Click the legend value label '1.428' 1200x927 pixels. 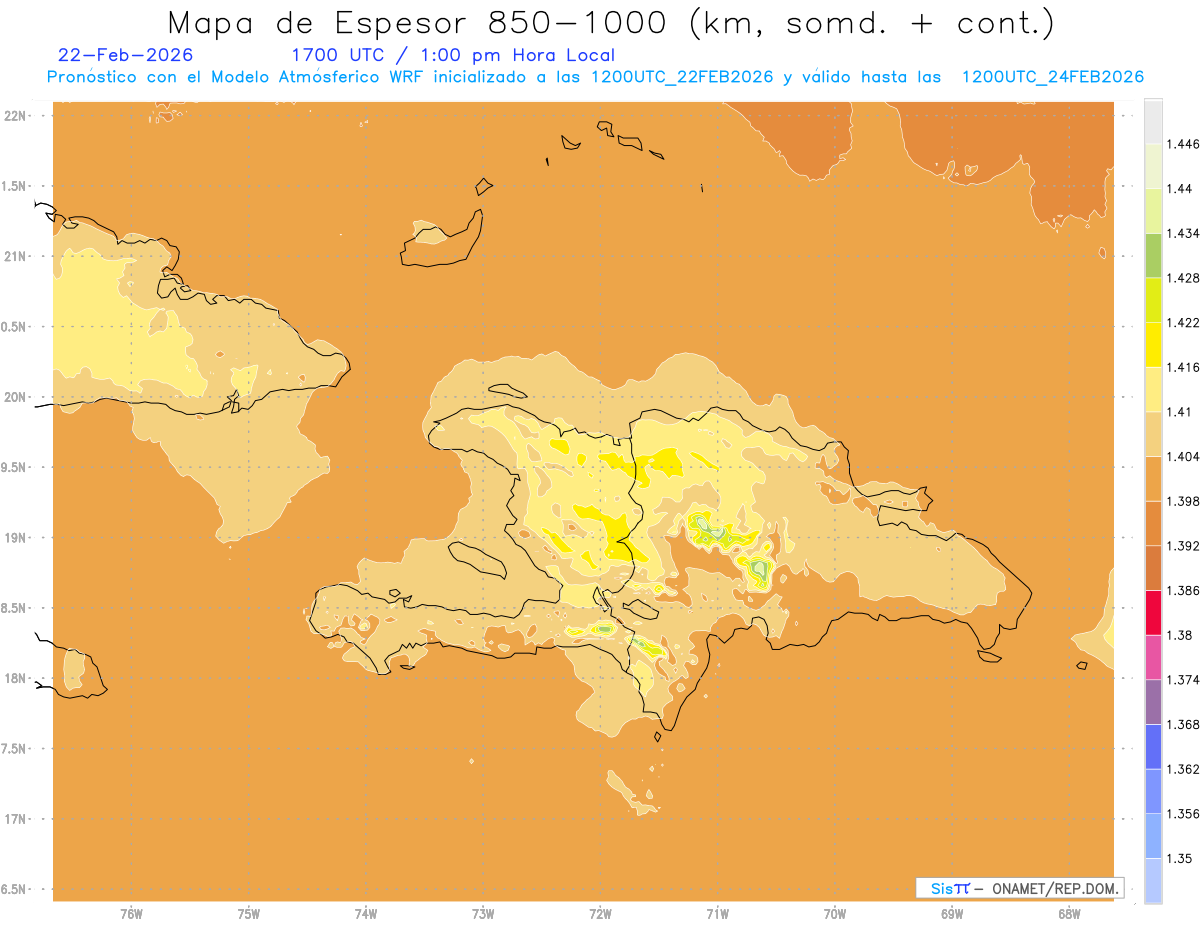pos(1183,278)
